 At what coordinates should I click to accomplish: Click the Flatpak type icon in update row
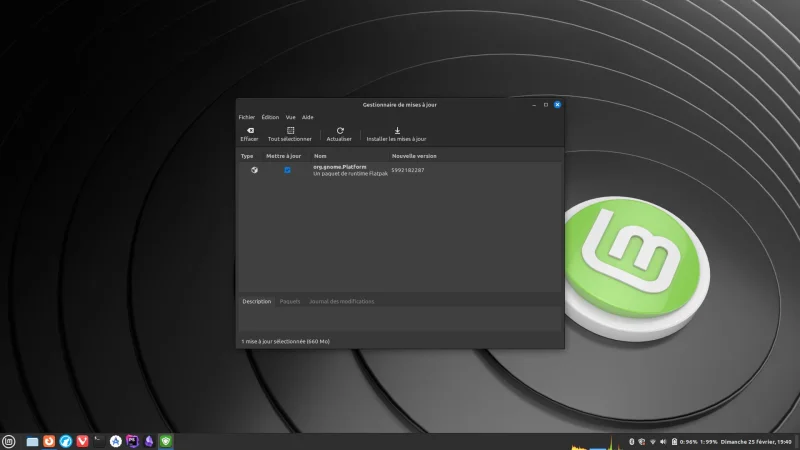(254, 170)
